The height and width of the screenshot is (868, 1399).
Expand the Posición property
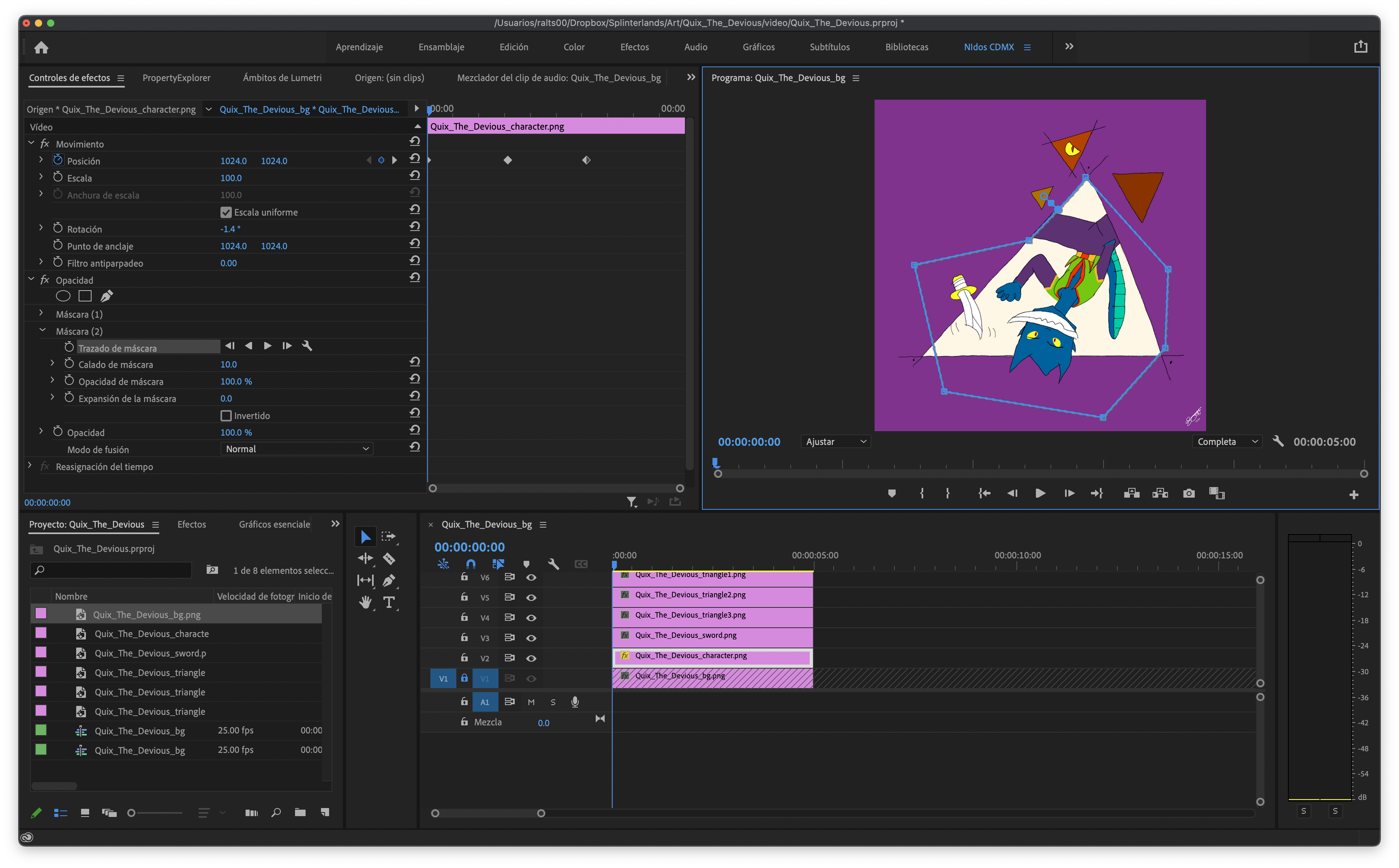(x=41, y=160)
